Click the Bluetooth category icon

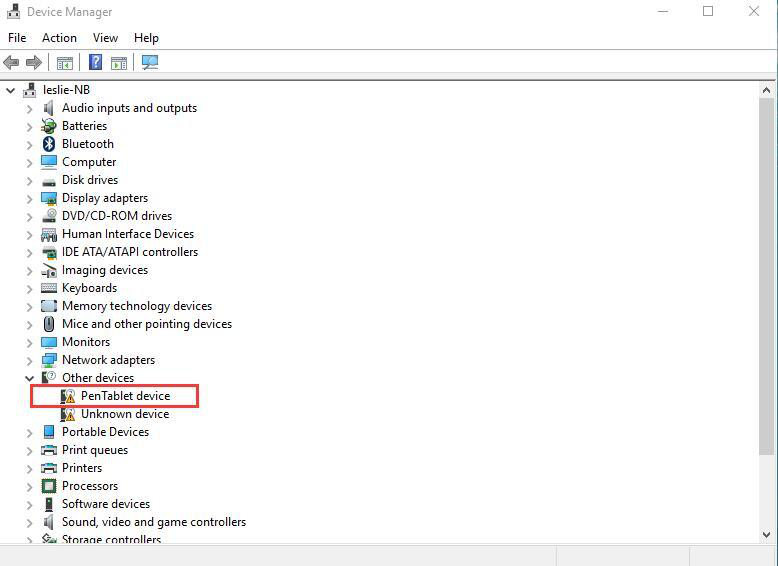[49, 144]
